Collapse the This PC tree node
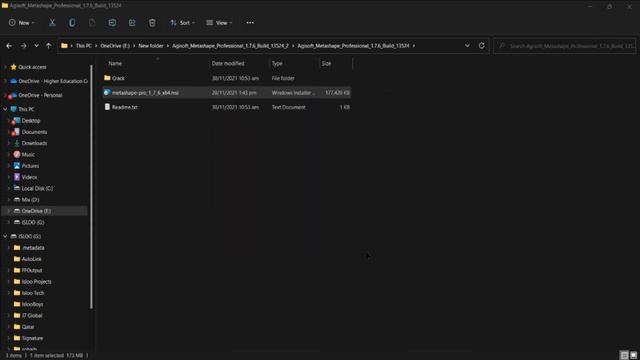This screenshot has width=640, height=360. coord(5,109)
